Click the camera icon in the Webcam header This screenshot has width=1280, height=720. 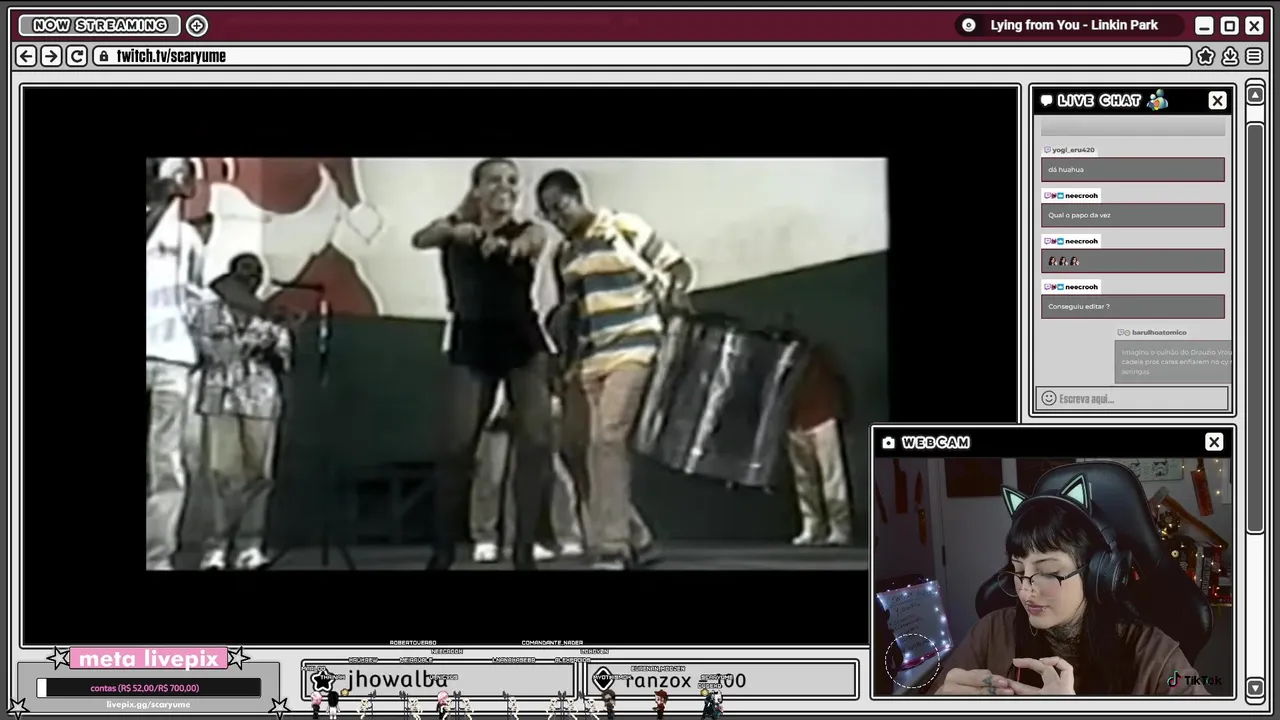888,442
